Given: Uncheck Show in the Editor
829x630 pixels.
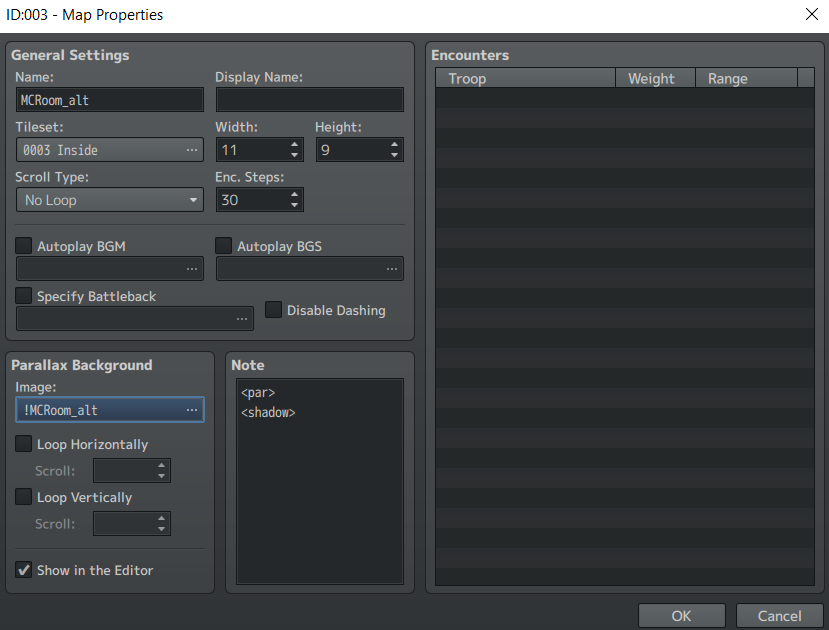Looking at the screenshot, I should (23, 570).
